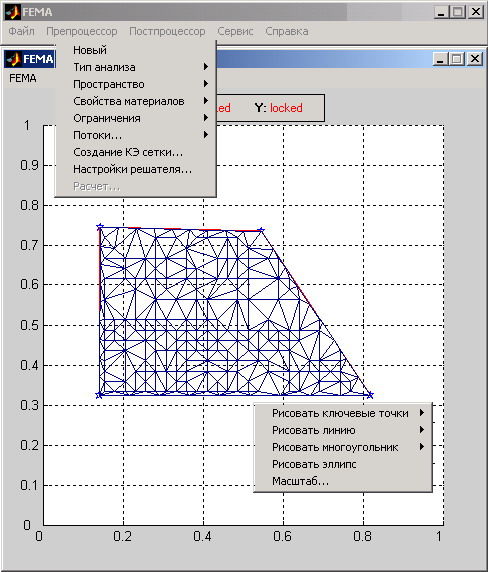
Task: Toggle the Y: locked indicator
Action: [279, 108]
